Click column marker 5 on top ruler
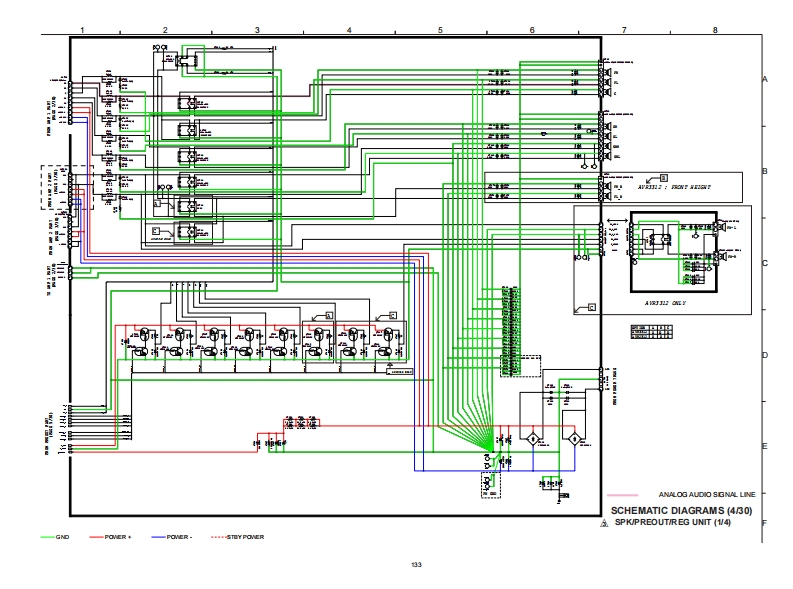The image size is (793, 589). (440, 30)
